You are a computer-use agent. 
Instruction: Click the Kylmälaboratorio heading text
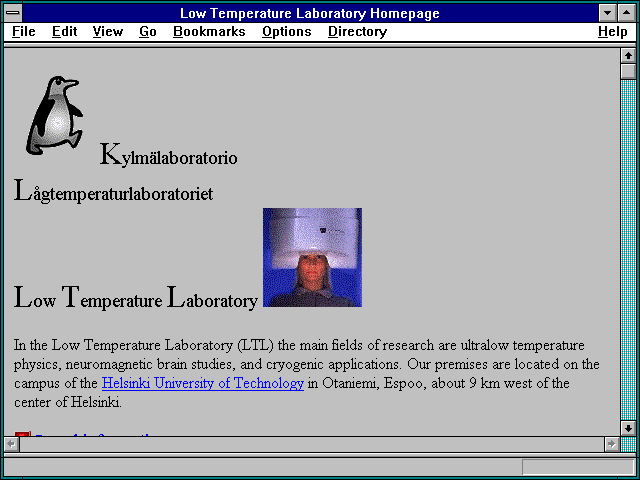pyautogui.click(x=168, y=156)
